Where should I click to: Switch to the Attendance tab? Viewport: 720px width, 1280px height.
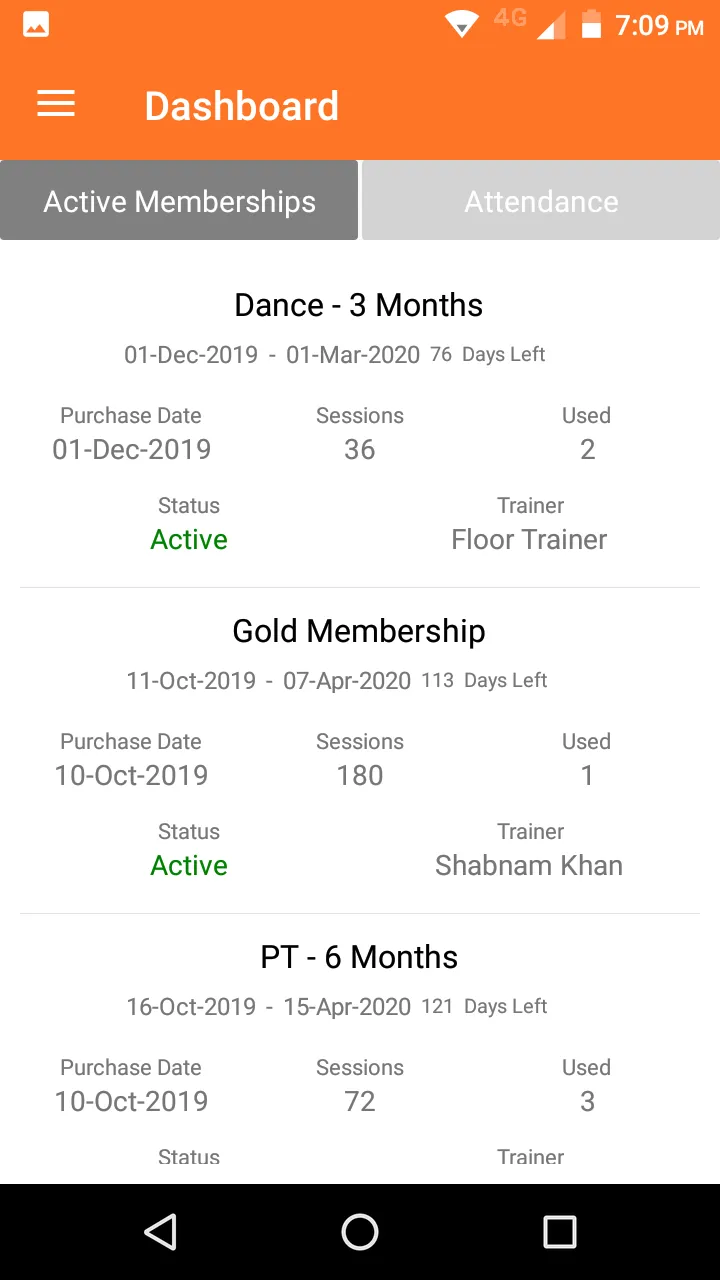[541, 201]
